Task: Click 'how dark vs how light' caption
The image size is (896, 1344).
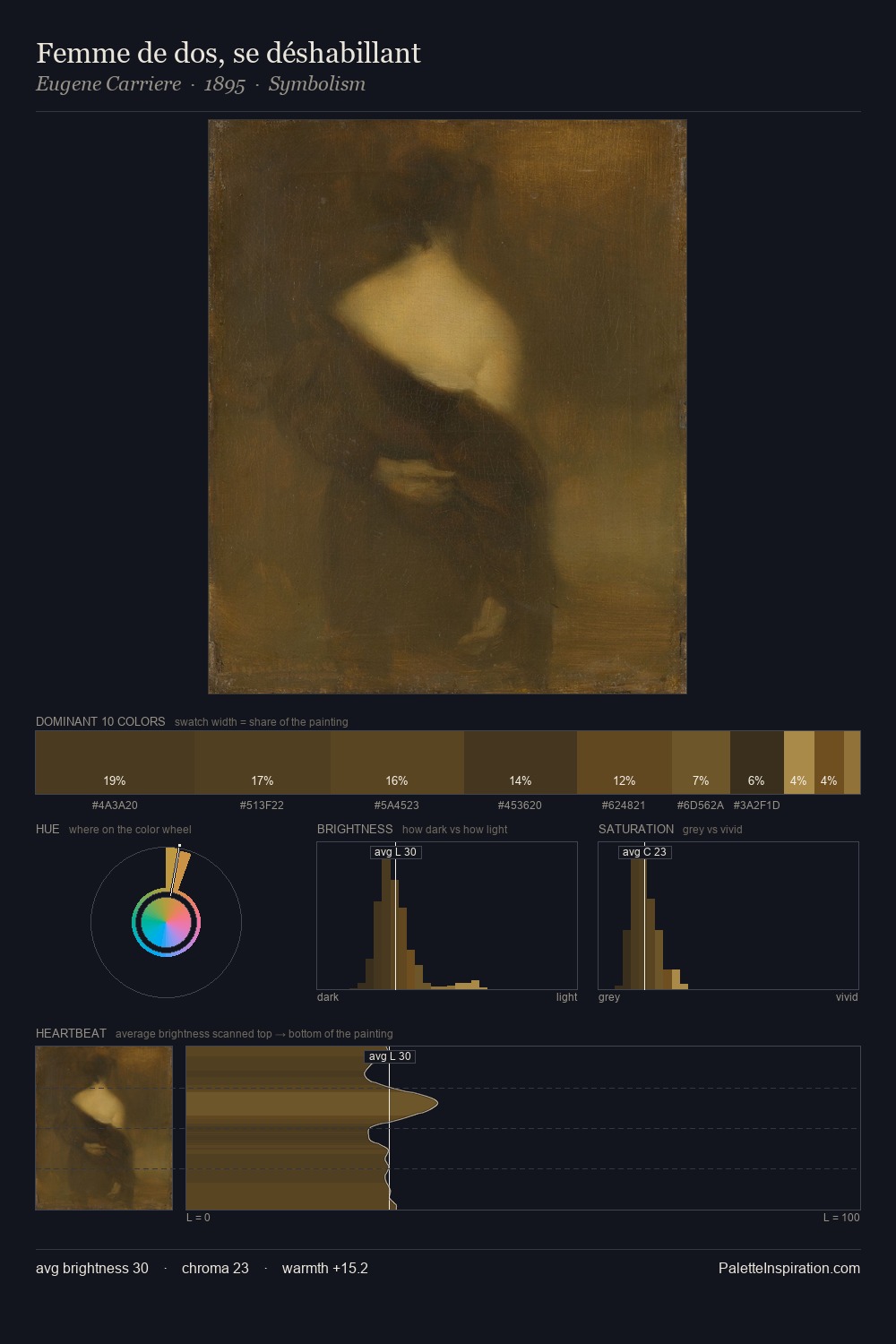Action: pyautogui.click(x=454, y=830)
